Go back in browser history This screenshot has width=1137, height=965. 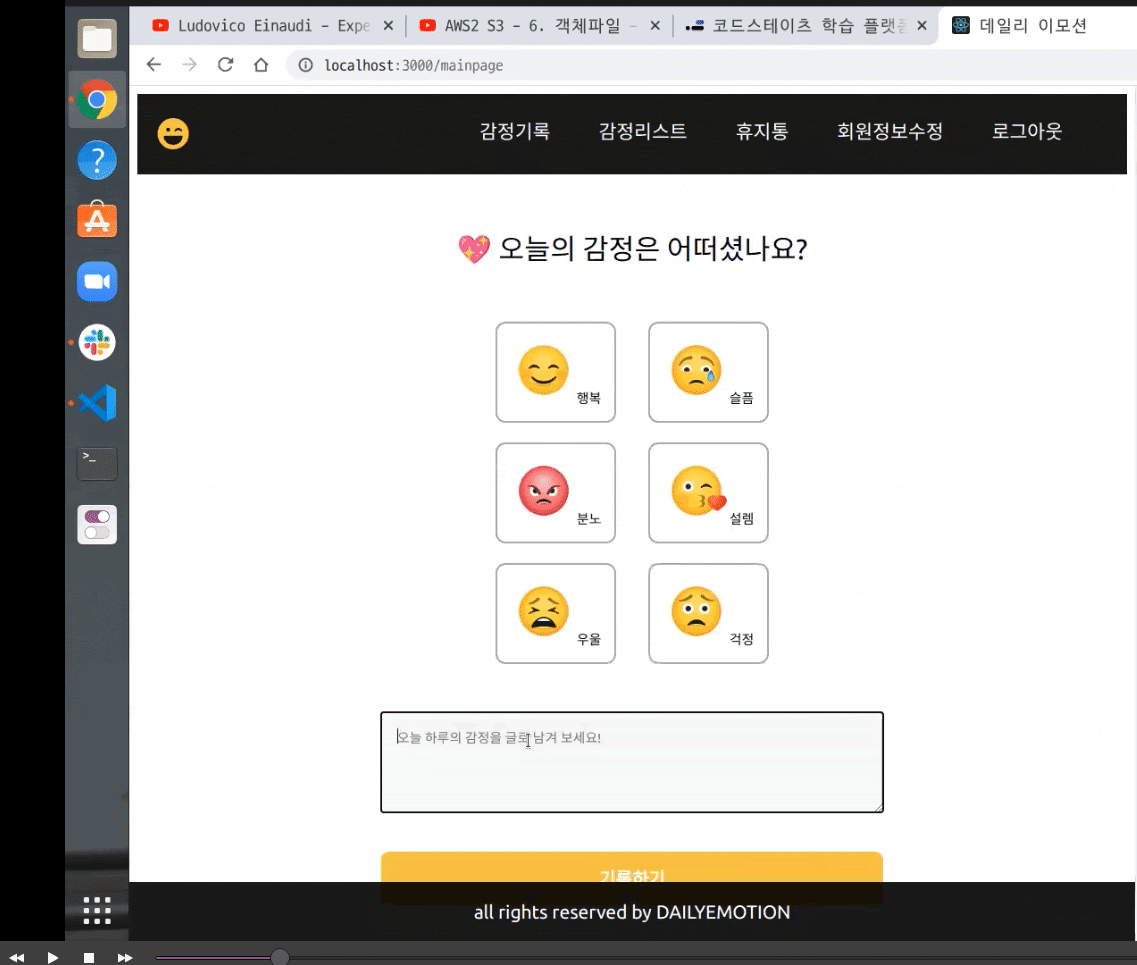(x=154, y=65)
